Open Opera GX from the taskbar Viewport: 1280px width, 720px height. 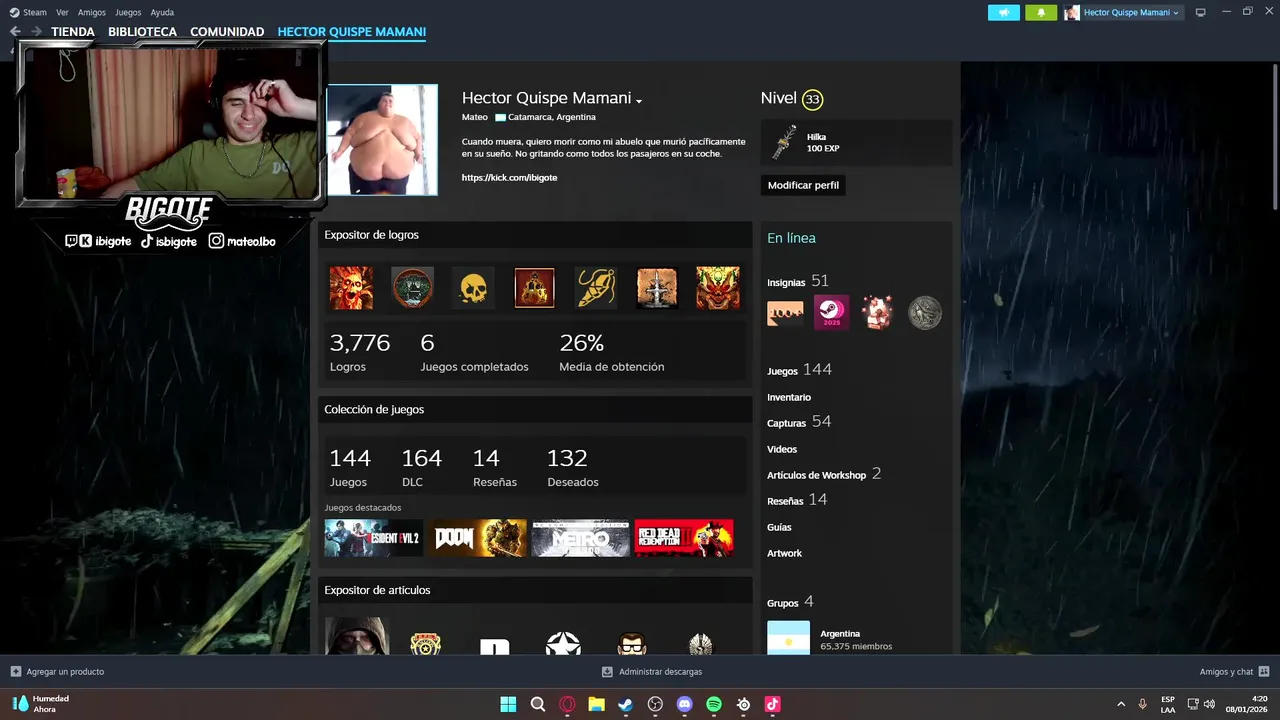pyautogui.click(x=567, y=704)
